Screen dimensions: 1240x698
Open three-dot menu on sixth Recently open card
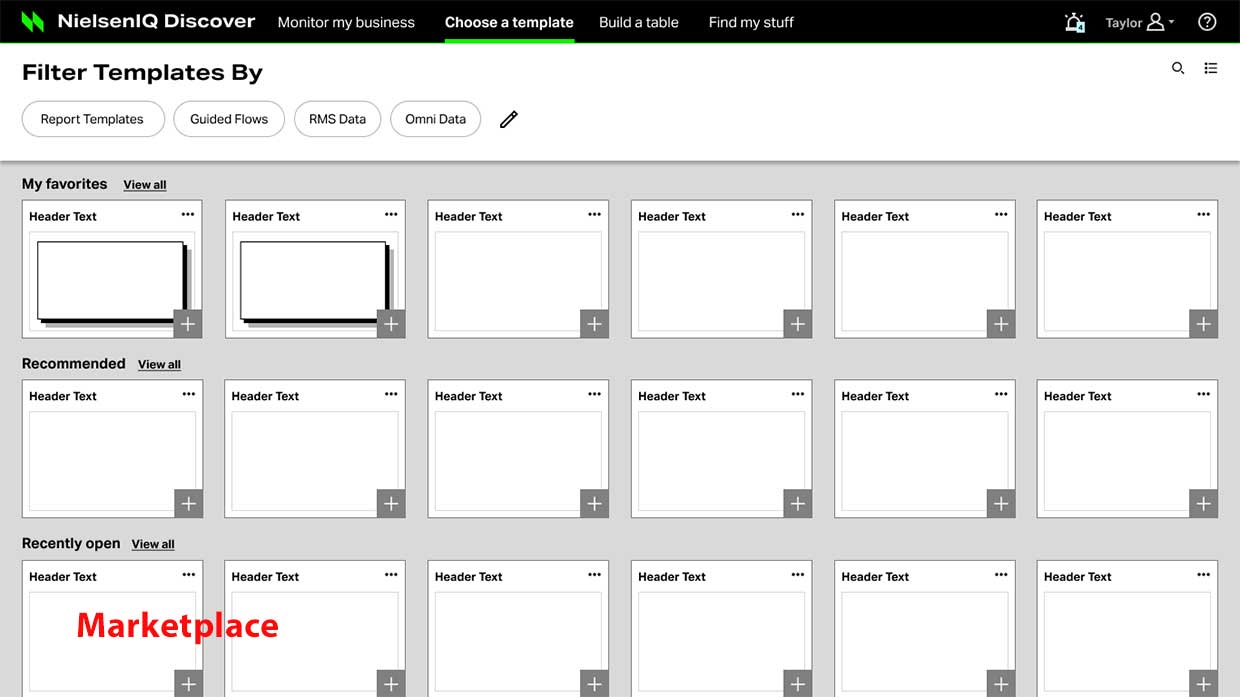(x=1204, y=574)
